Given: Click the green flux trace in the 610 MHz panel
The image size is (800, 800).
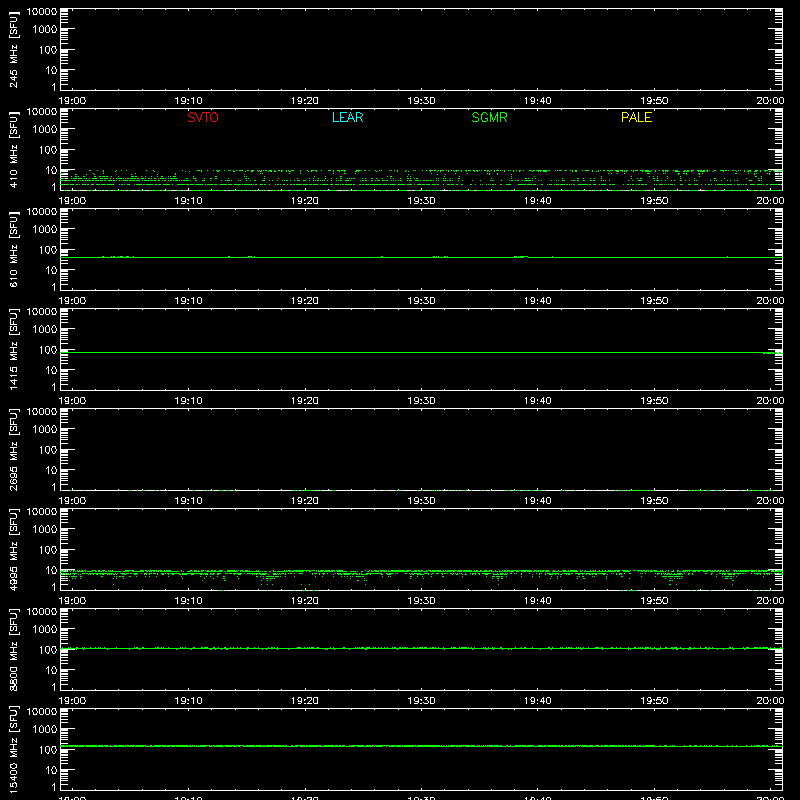Looking at the screenshot, I should click(421, 257).
